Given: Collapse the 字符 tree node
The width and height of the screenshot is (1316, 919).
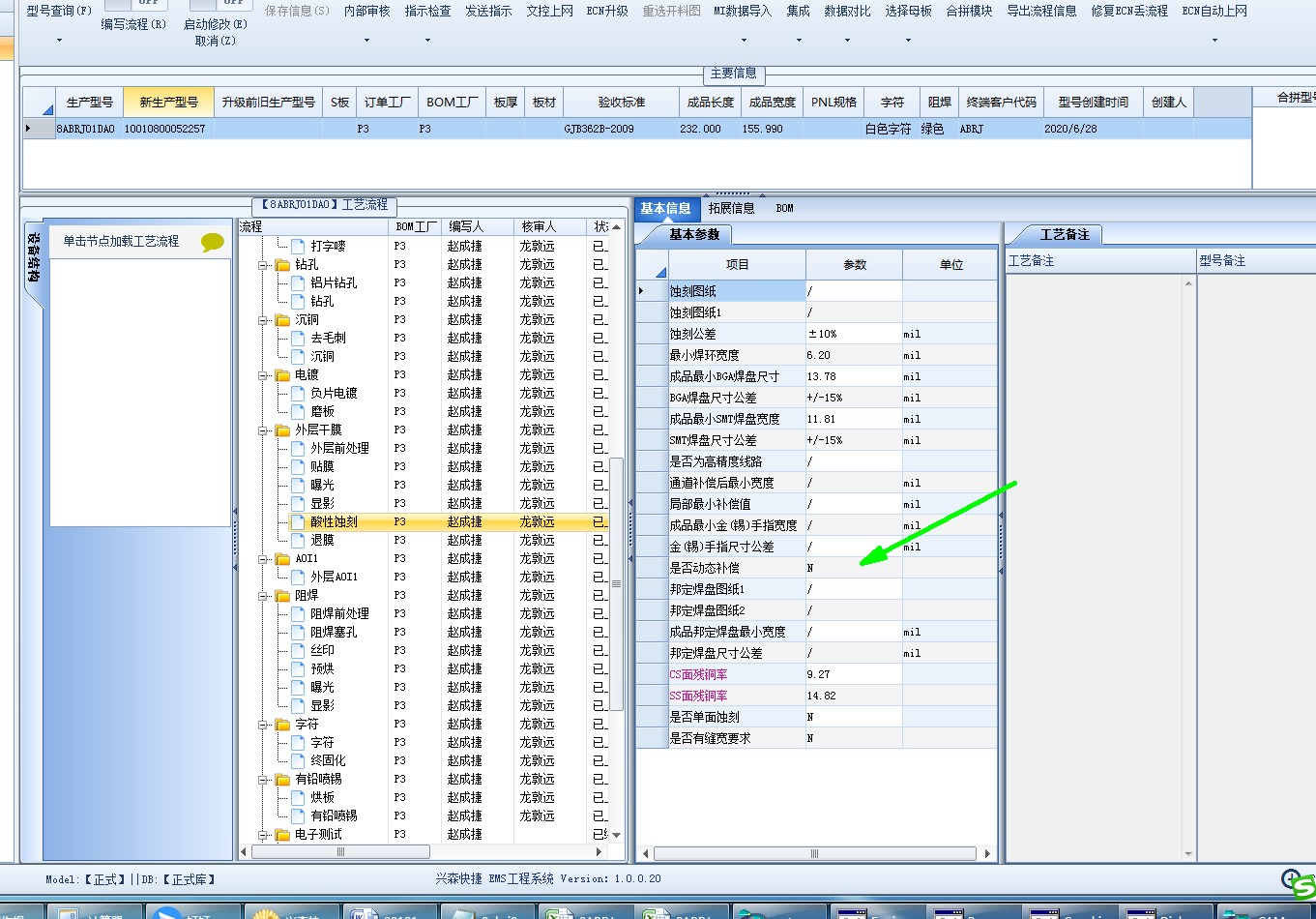Looking at the screenshot, I should (x=263, y=725).
